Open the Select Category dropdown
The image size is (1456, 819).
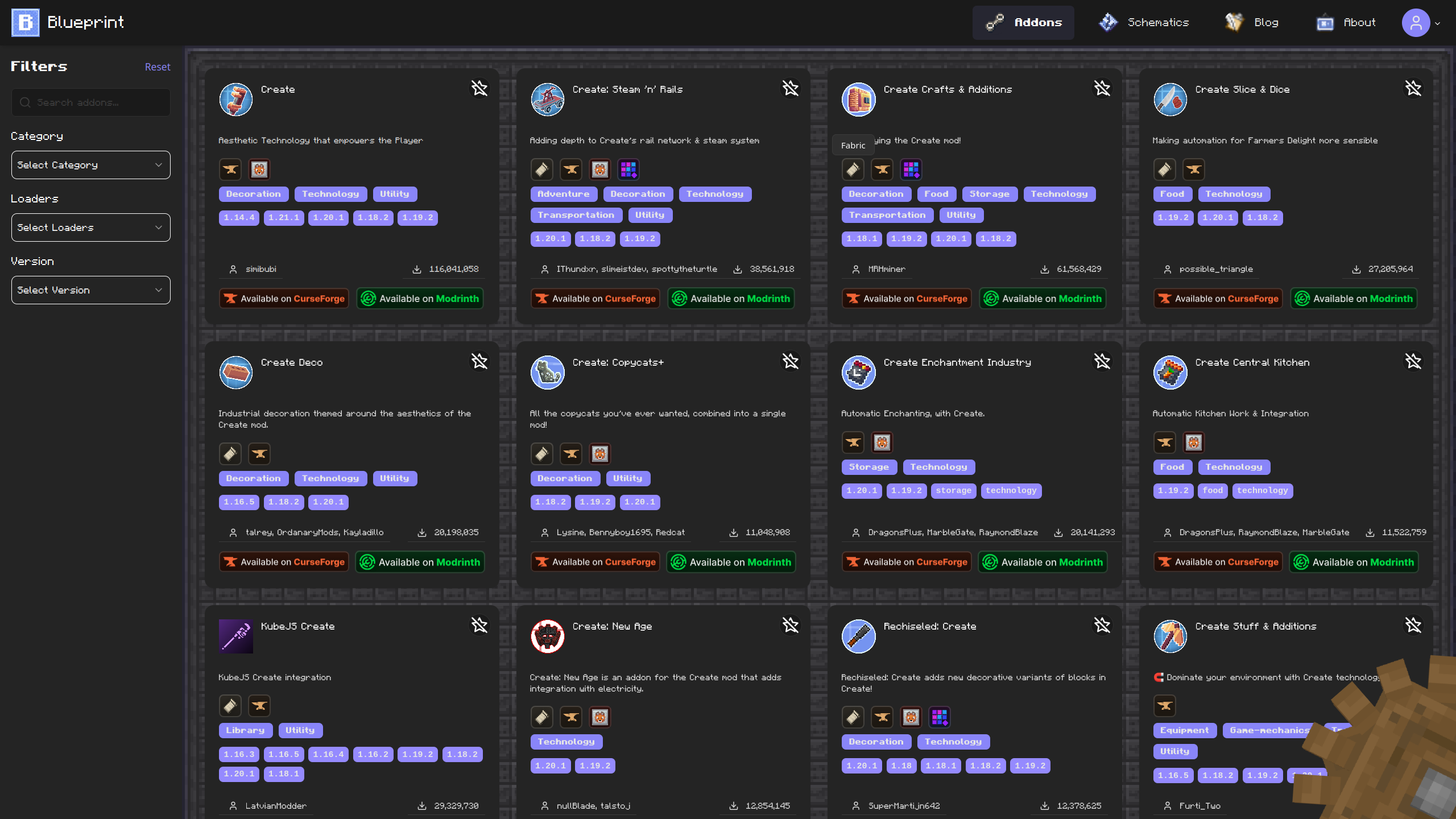[x=91, y=165]
